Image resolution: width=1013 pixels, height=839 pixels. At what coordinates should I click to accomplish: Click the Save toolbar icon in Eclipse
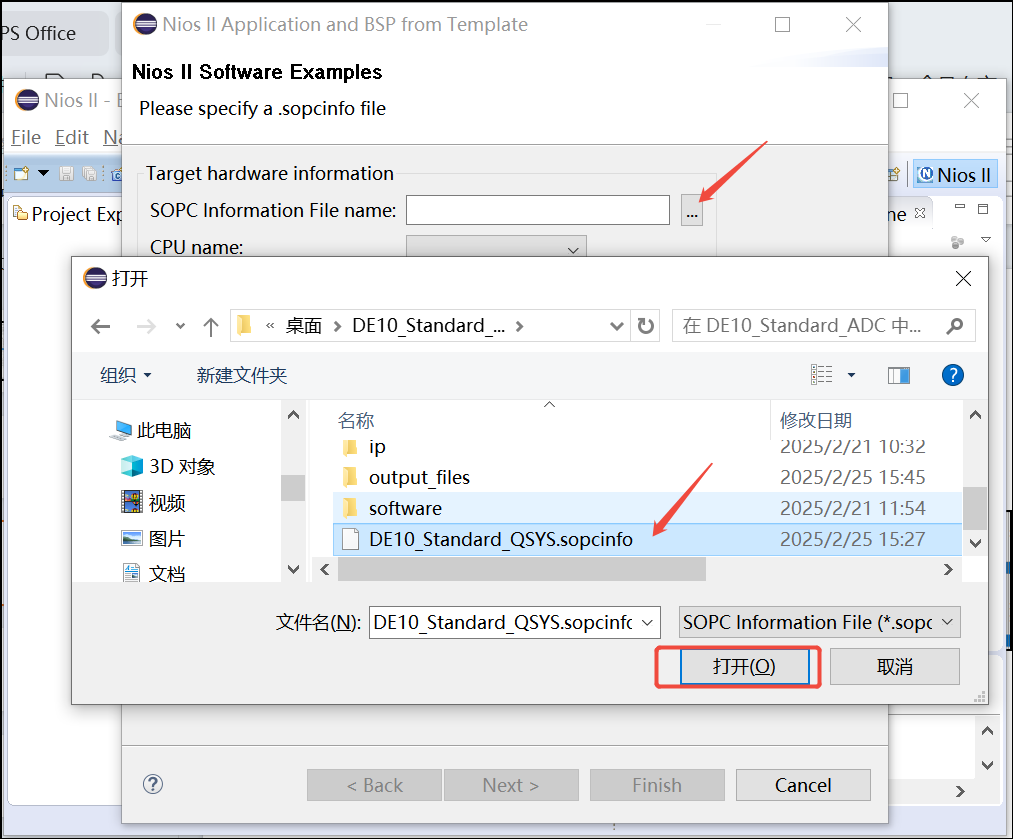[x=66, y=174]
